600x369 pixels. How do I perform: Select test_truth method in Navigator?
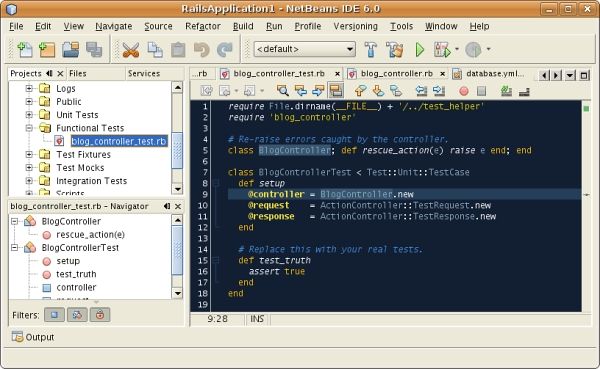[76, 274]
